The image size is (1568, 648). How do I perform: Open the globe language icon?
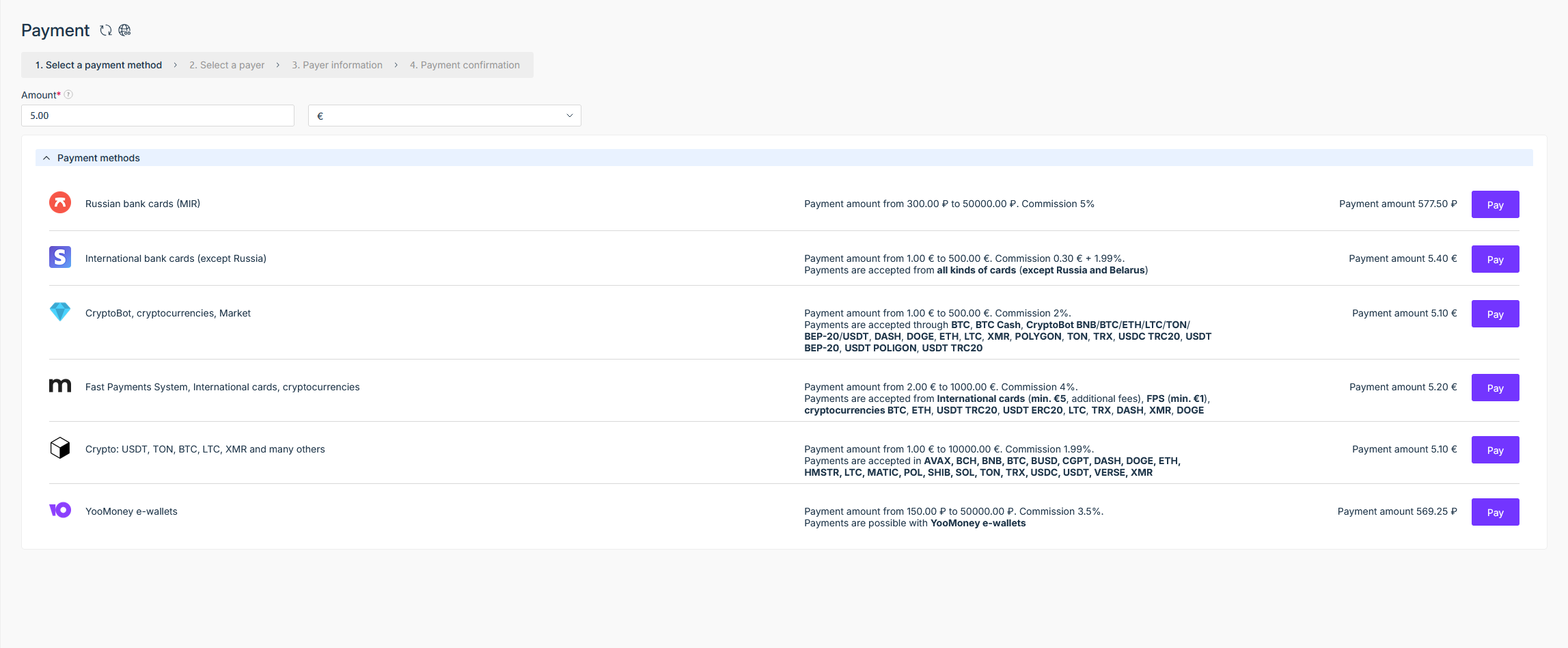(124, 30)
